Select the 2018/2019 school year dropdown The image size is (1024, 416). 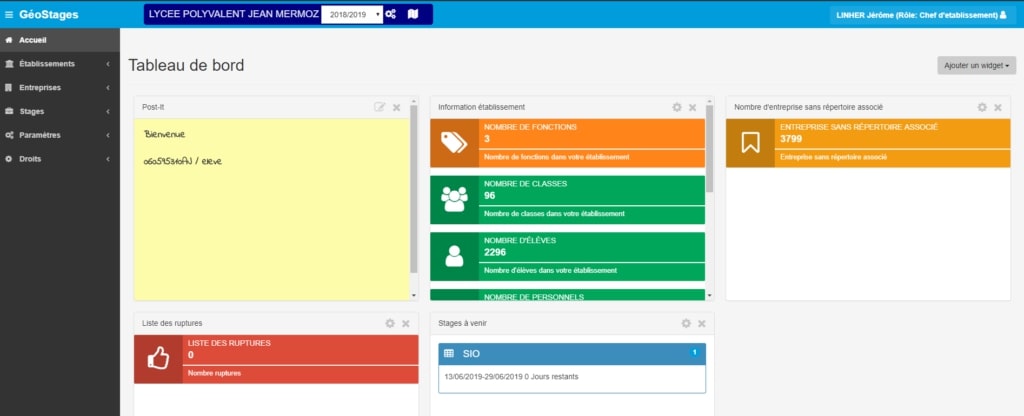(351, 15)
